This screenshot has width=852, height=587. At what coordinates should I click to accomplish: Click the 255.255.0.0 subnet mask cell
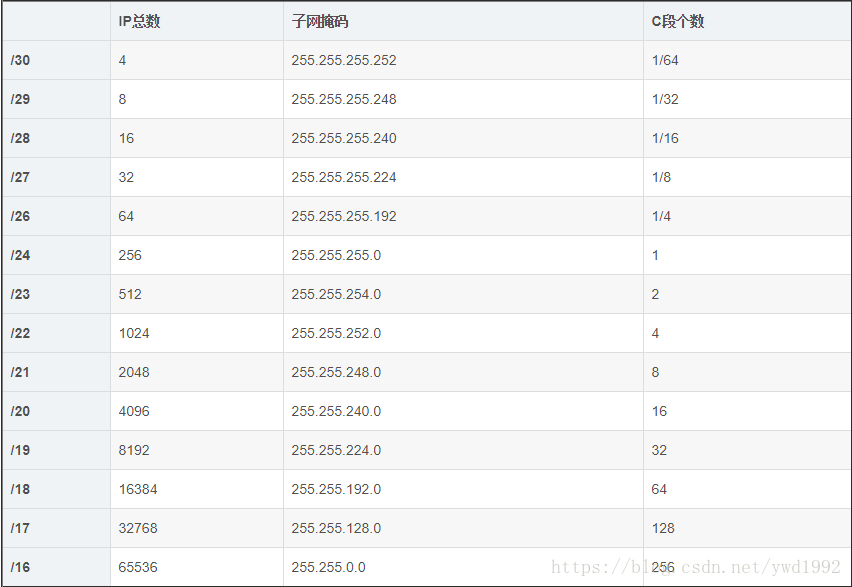(x=328, y=567)
